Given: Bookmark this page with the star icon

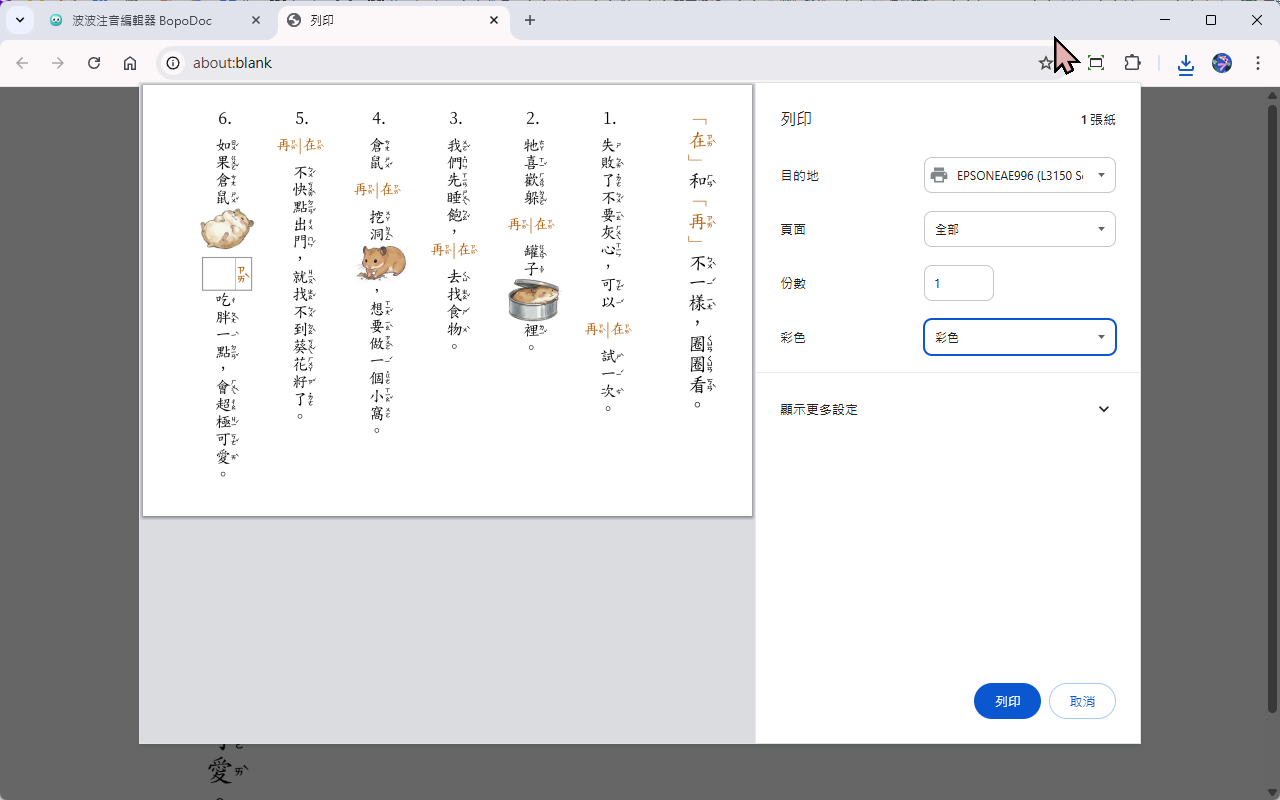Looking at the screenshot, I should [1046, 62].
